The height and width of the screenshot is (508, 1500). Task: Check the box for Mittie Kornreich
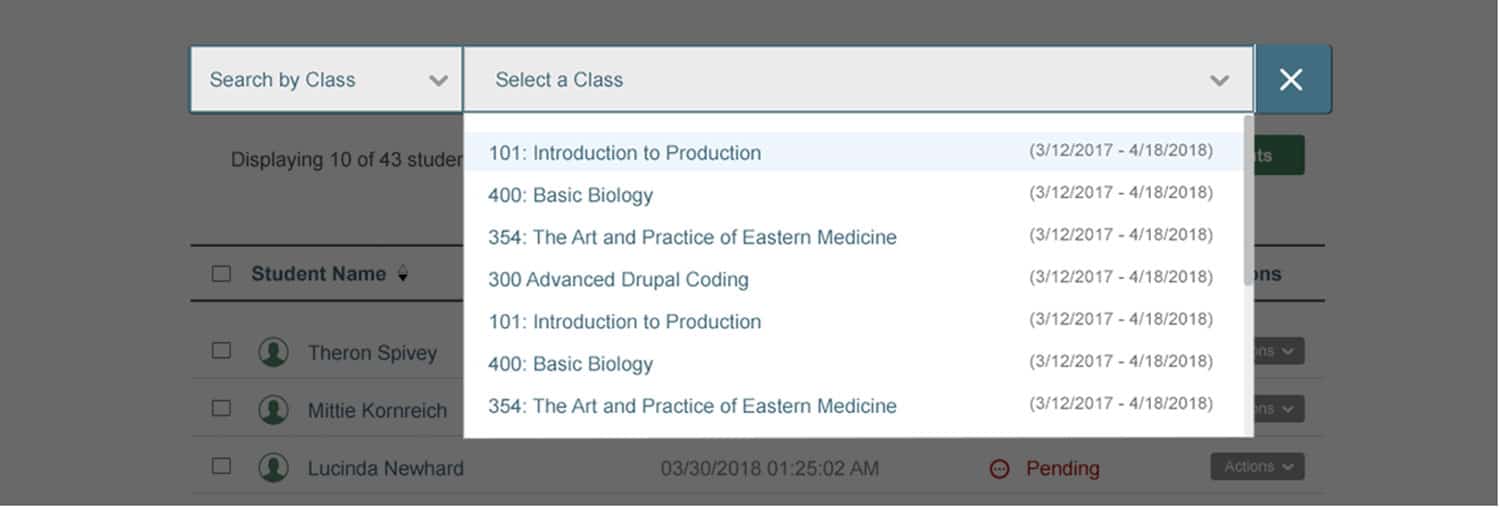click(x=221, y=408)
